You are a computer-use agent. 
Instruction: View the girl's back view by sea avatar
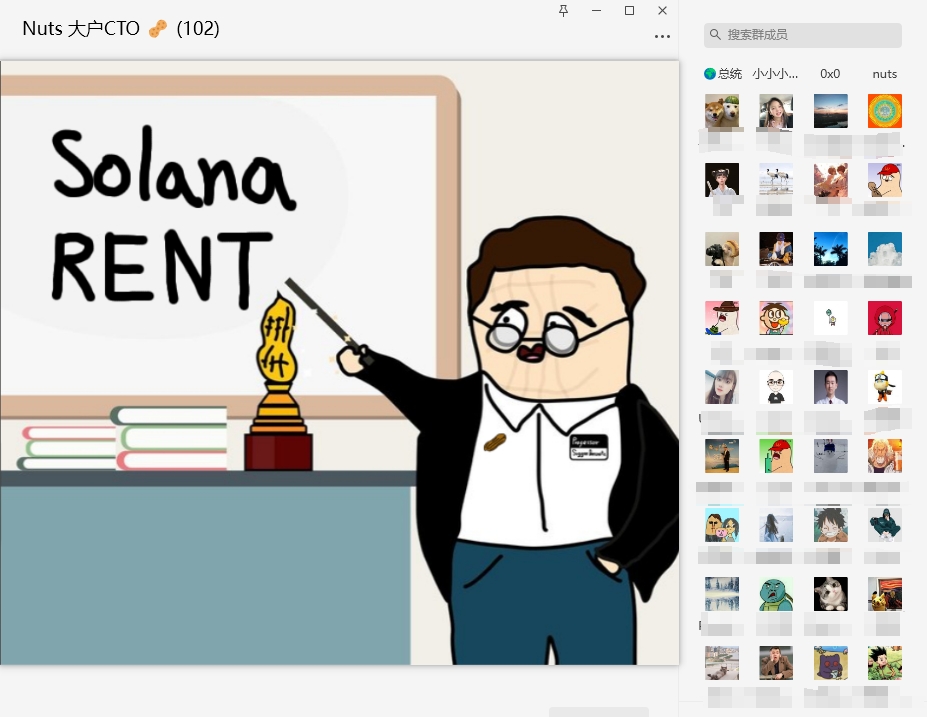pyautogui.click(x=776, y=525)
